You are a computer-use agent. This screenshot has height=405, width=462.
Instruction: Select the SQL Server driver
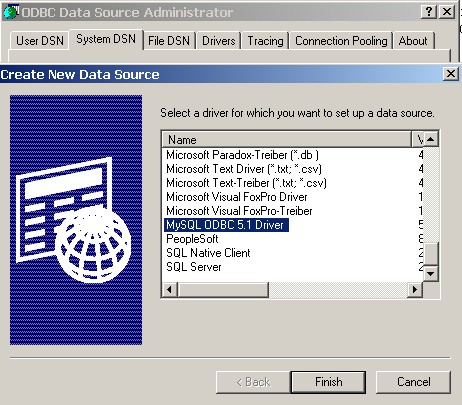click(194, 267)
